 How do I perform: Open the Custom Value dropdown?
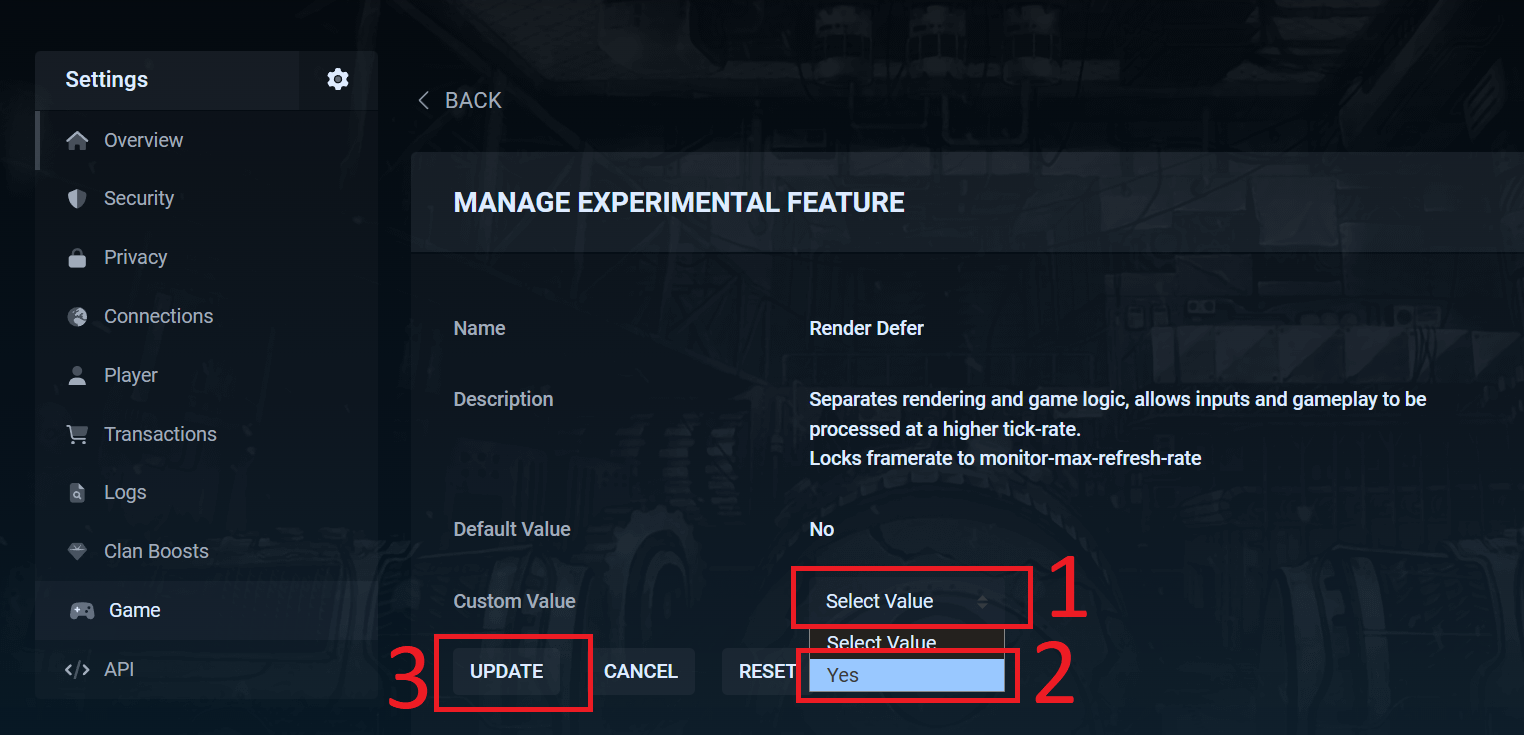tap(906, 601)
